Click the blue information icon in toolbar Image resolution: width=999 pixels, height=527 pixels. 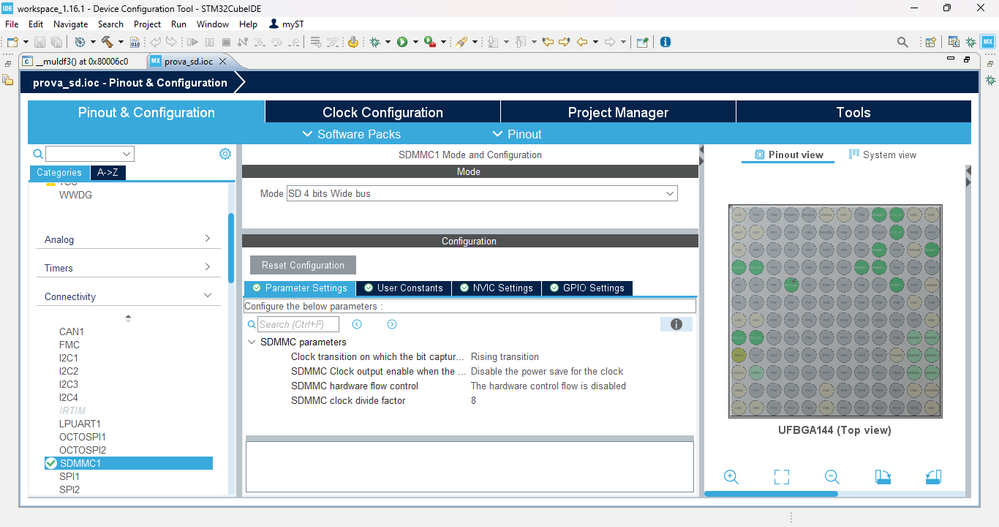[x=665, y=42]
